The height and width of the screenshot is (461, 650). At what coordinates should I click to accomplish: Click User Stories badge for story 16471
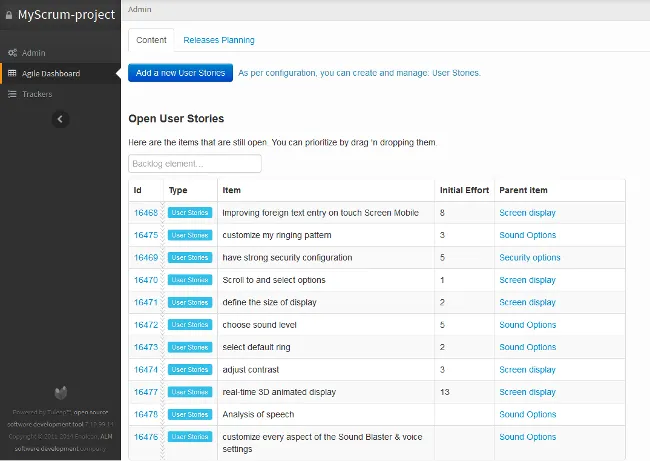tap(189, 302)
